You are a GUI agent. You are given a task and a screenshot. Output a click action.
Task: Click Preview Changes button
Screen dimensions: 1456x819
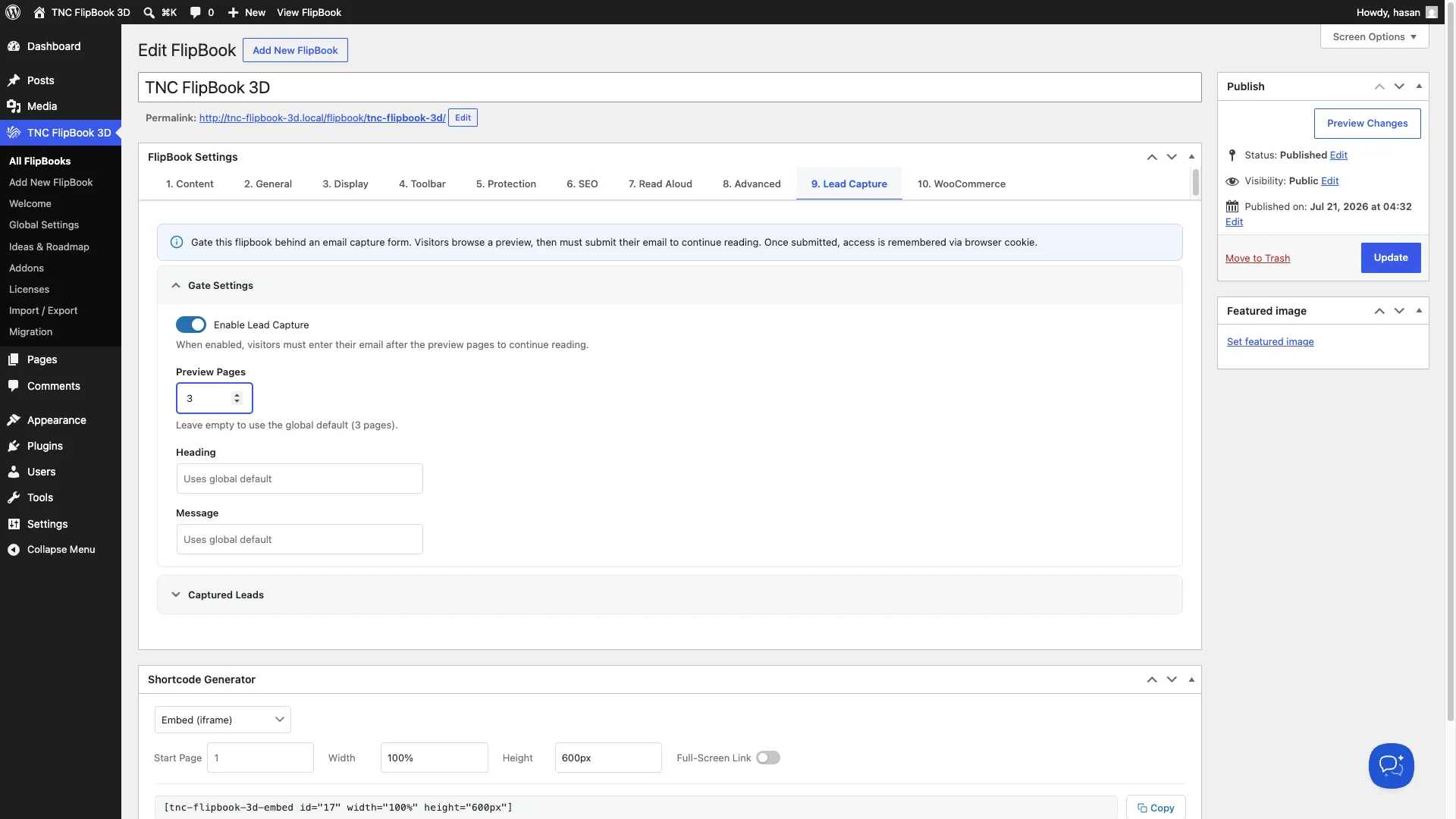[x=1367, y=124]
